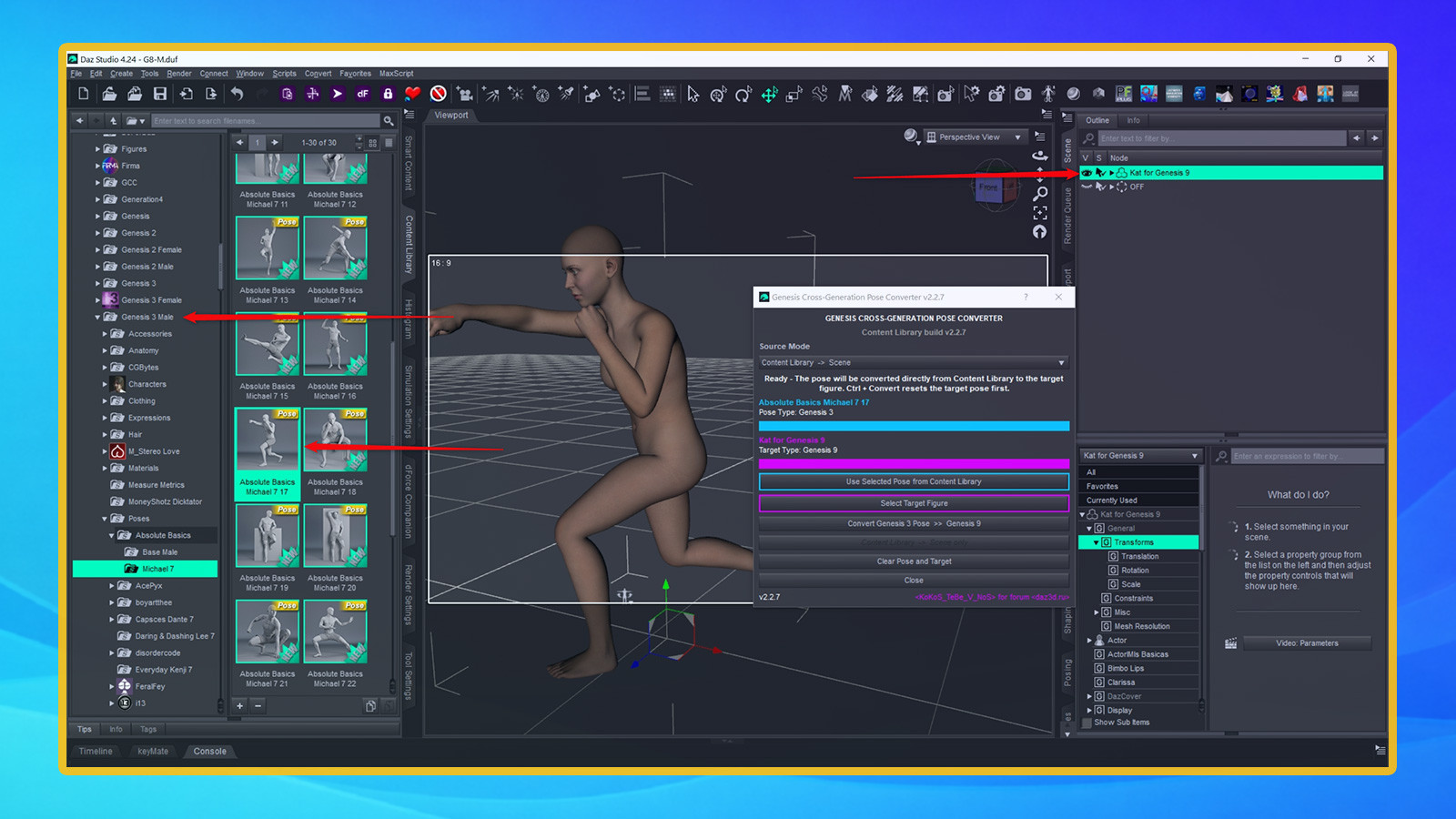Click the filename search input field
This screenshot has height=819, width=1456.
pyautogui.click(x=266, y=120)
